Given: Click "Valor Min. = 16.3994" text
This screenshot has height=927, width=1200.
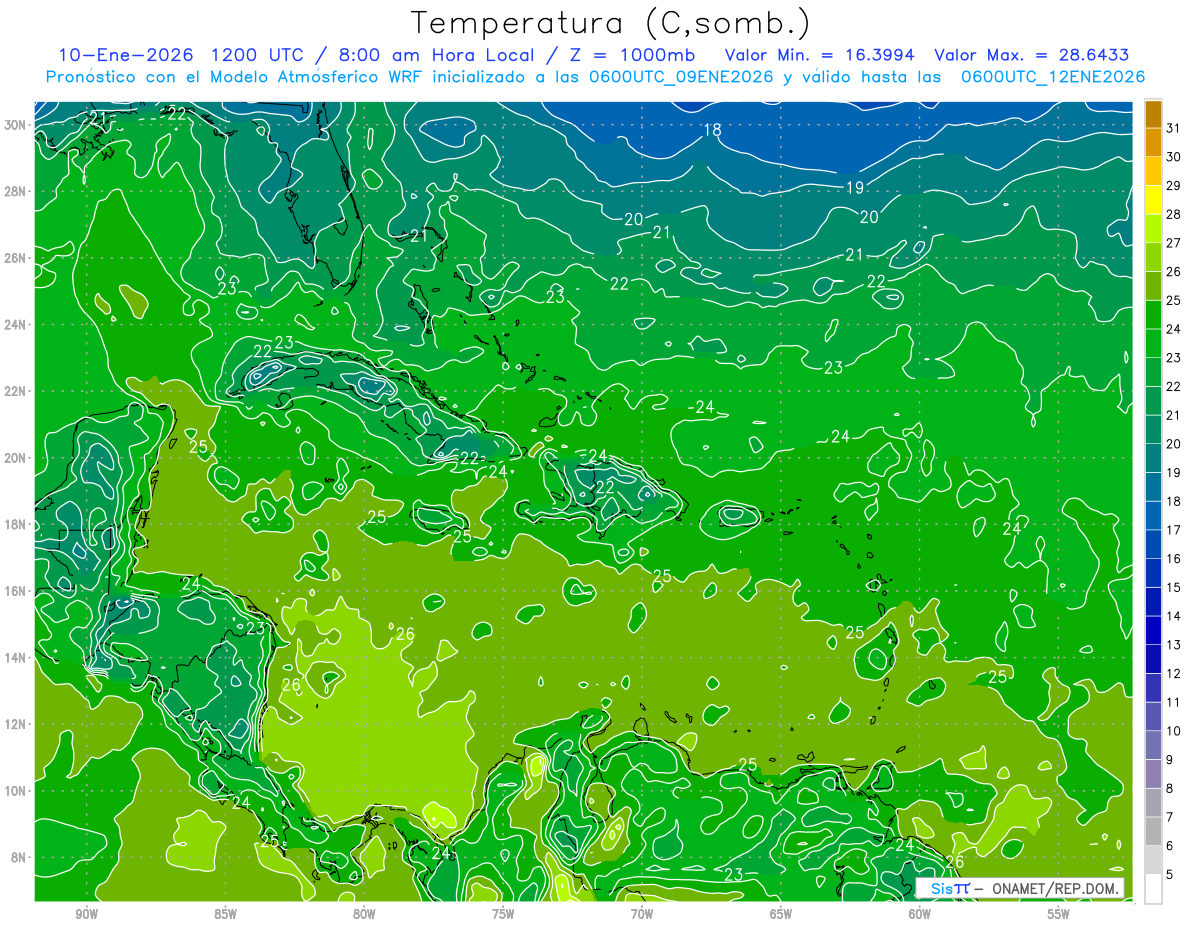Looking at the screenshot, I should pos(821,54).
